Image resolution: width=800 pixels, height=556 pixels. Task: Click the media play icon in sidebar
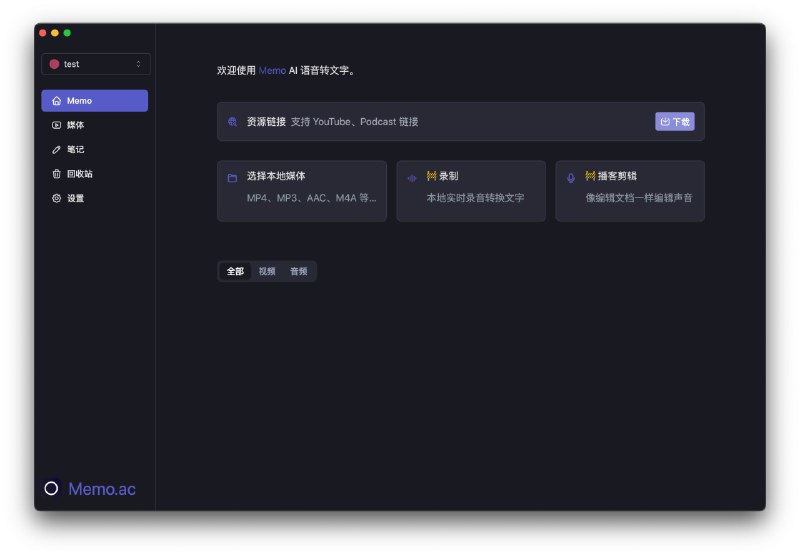coord(57,125)
